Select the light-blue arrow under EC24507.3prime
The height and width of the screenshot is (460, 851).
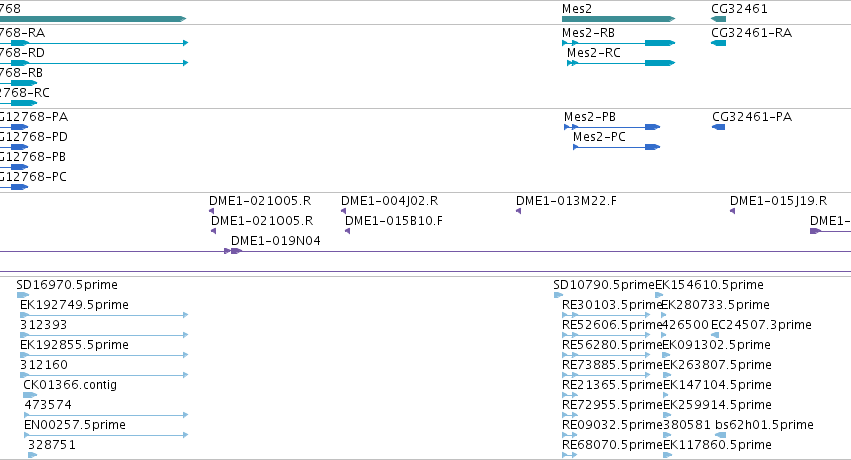[715, 335]
